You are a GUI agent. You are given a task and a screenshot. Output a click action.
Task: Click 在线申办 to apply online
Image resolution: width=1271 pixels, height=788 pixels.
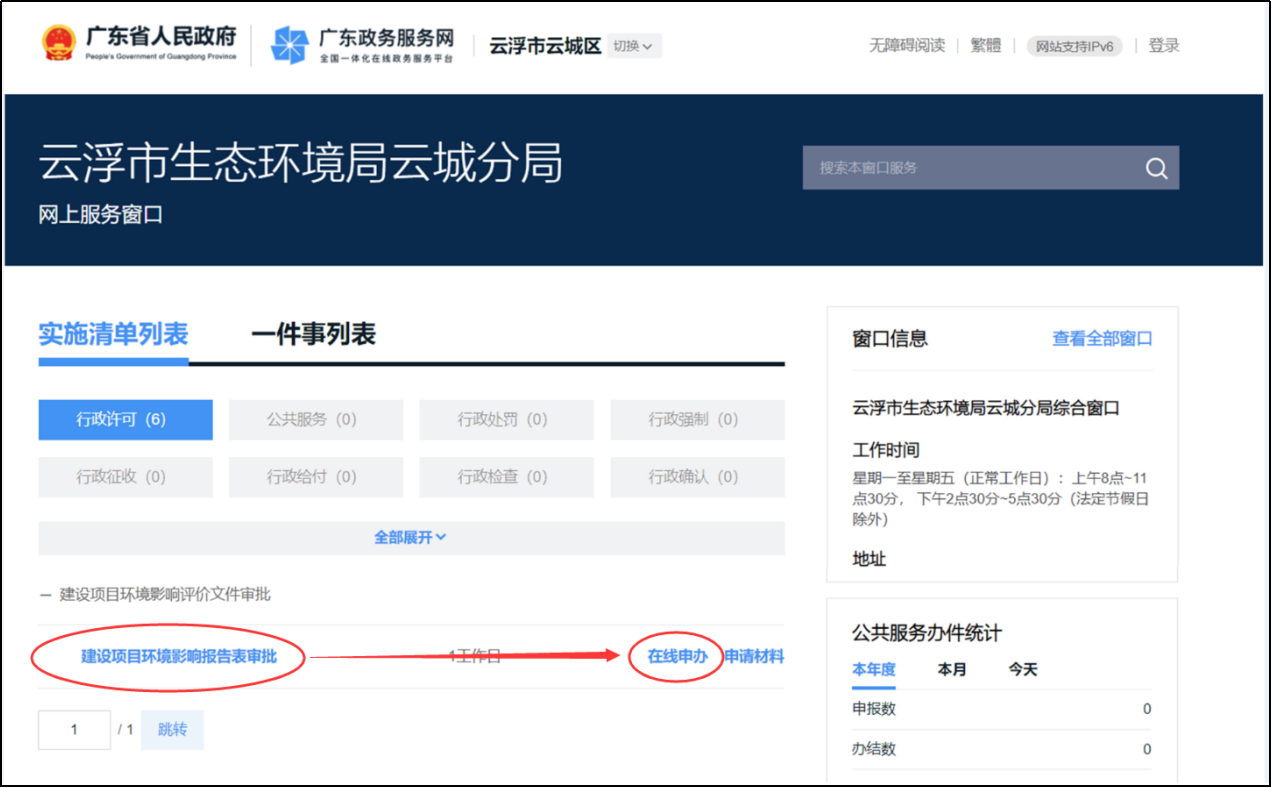[677, 657]
